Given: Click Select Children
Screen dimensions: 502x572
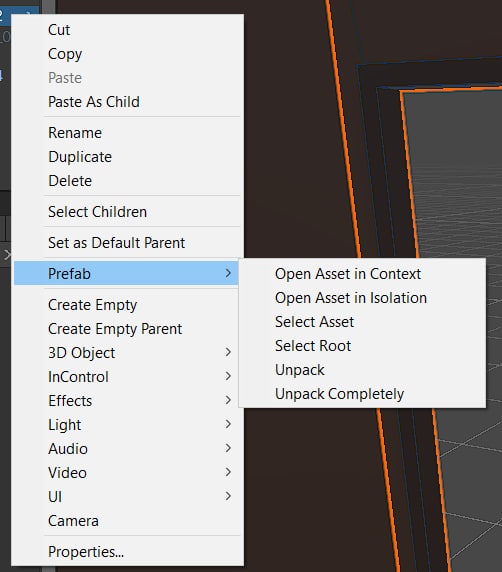Looking at the screenshot, I should pos(127,212).
